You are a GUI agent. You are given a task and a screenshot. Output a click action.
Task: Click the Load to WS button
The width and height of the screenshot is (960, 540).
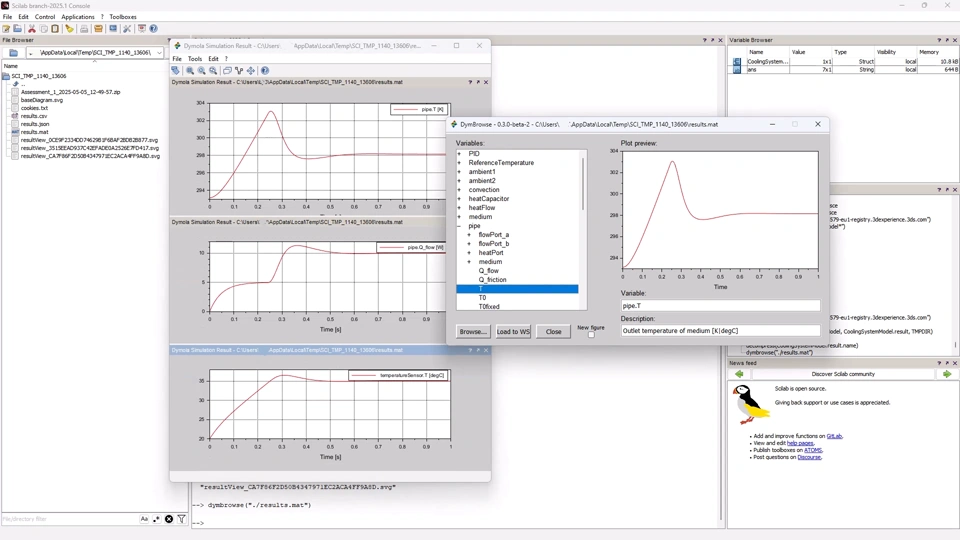tap(513, 331)
